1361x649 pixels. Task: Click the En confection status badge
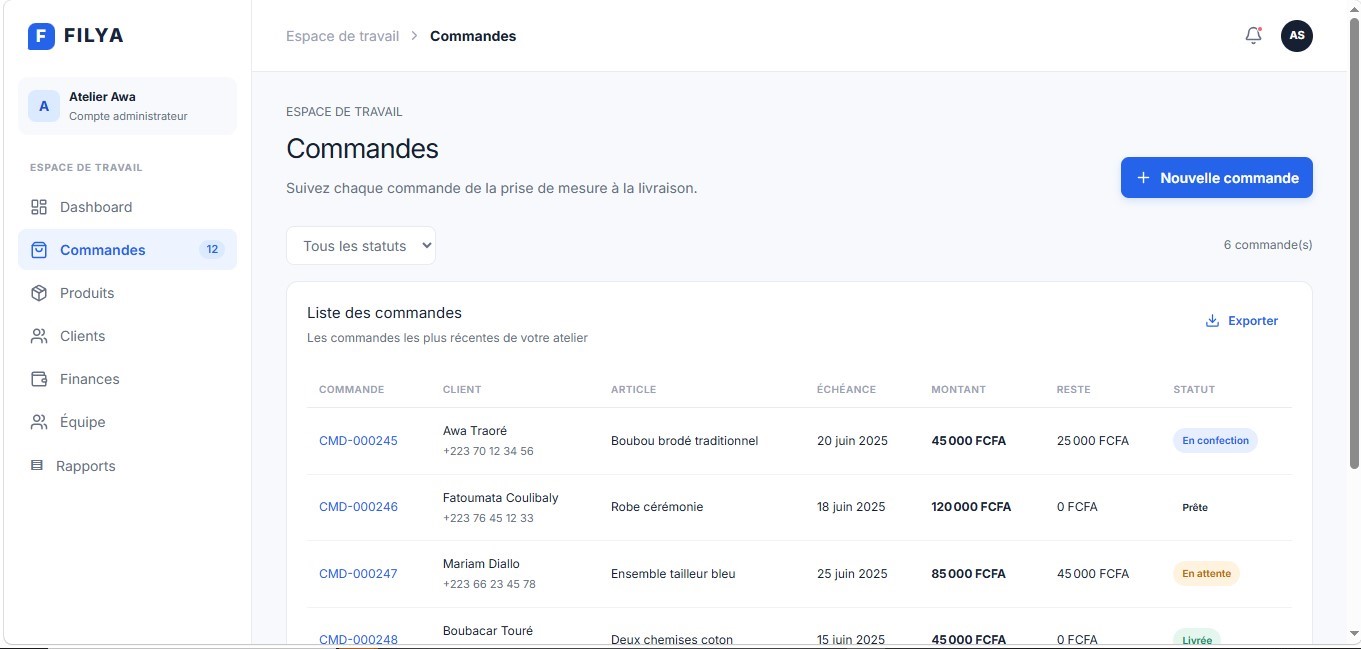pyautogui.click(x=1215, y=441)
